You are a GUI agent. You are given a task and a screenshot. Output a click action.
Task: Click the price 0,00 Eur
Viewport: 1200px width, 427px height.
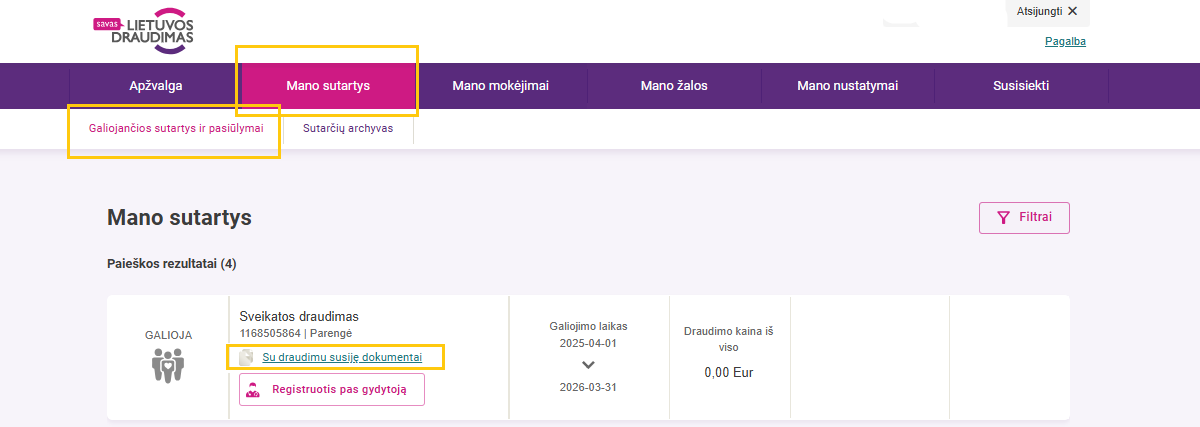coord(729,372)
